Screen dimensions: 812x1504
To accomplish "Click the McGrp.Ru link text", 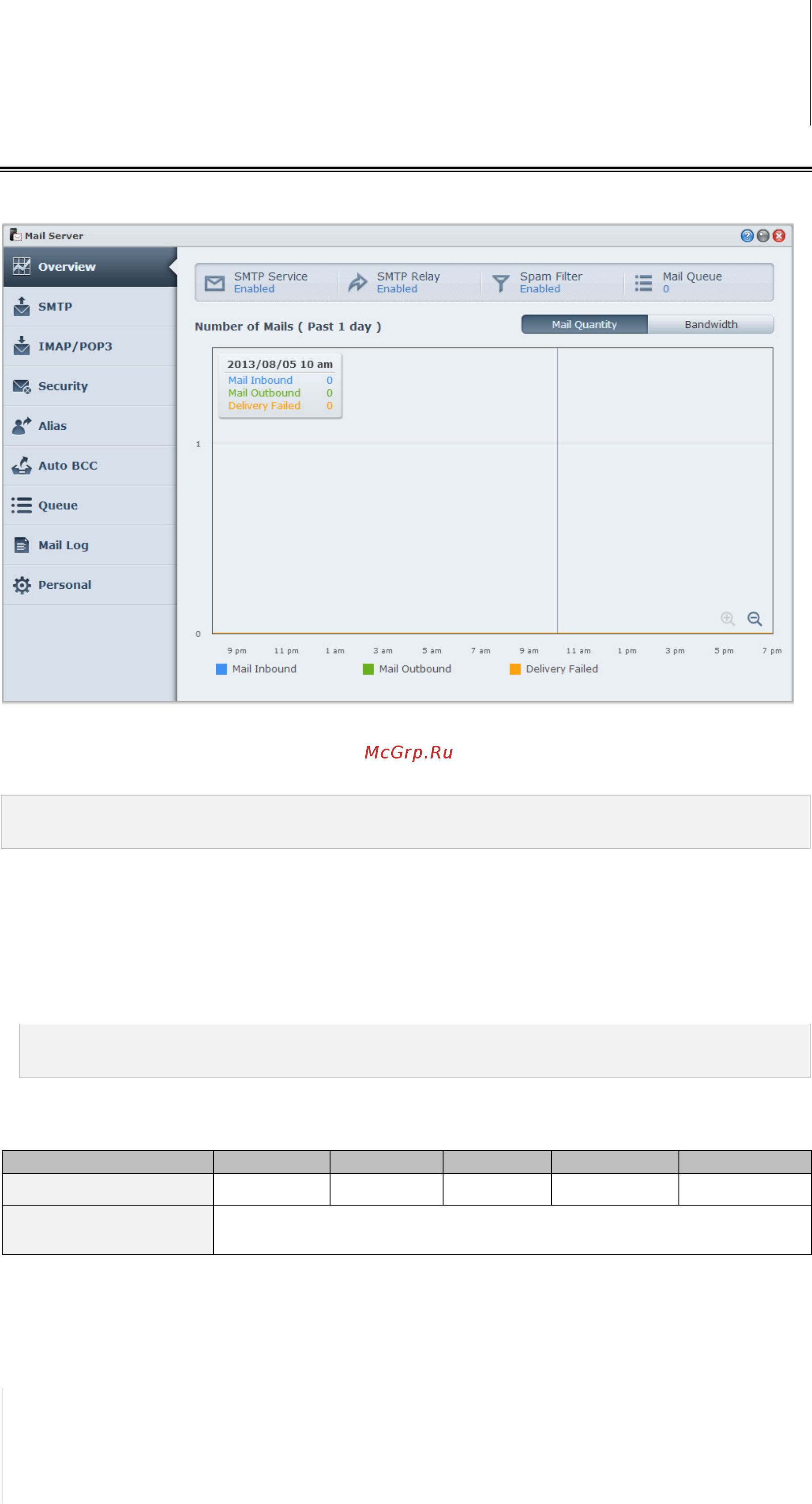I will coord(409,753).
